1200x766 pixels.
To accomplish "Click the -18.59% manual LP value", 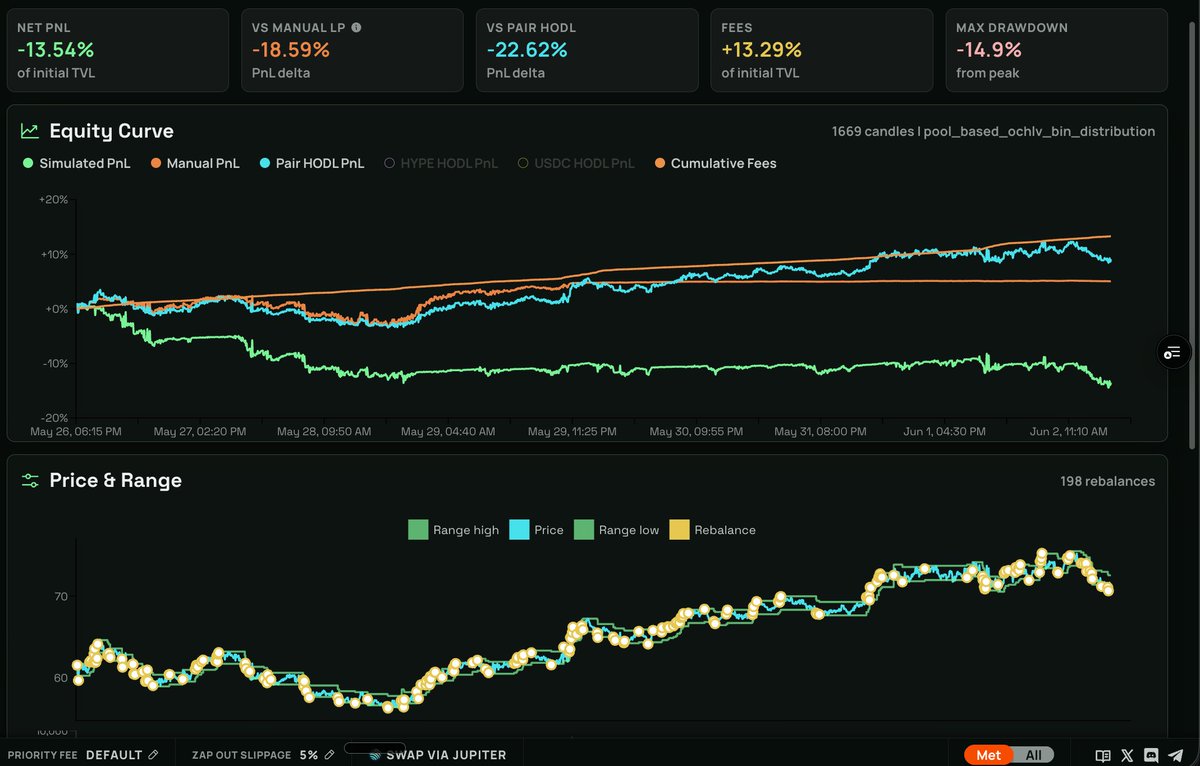I will pos(291,50).
